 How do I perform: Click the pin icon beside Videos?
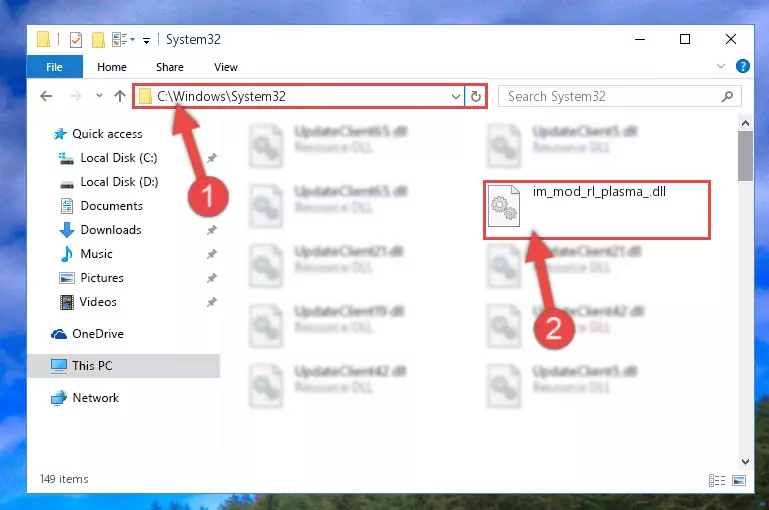coord(211,302)
